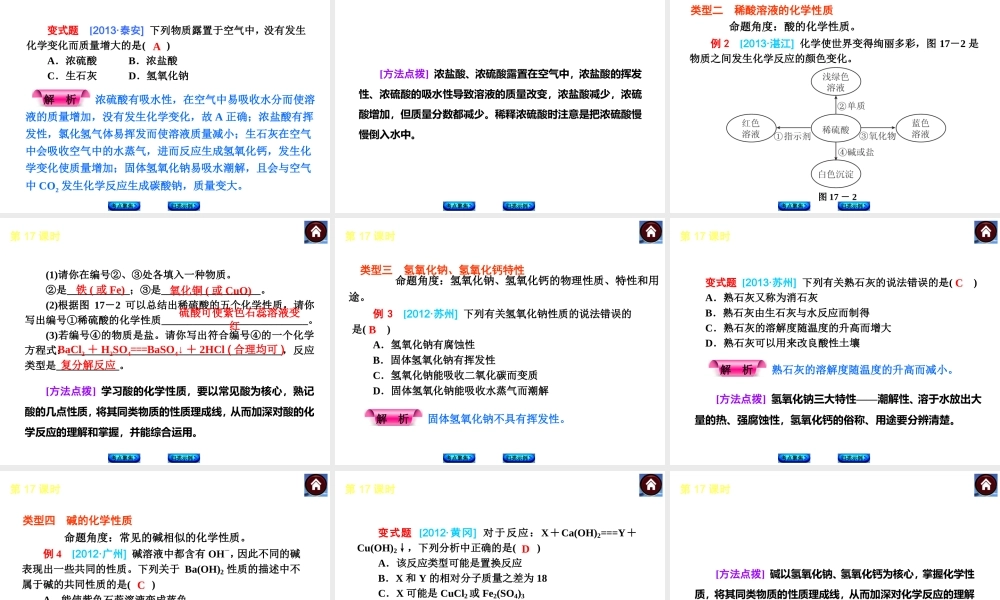Screen dimensions: 1000x600
Task: Click option A. 氢氧化钠有腐蚀性
Action: point(424,344)
